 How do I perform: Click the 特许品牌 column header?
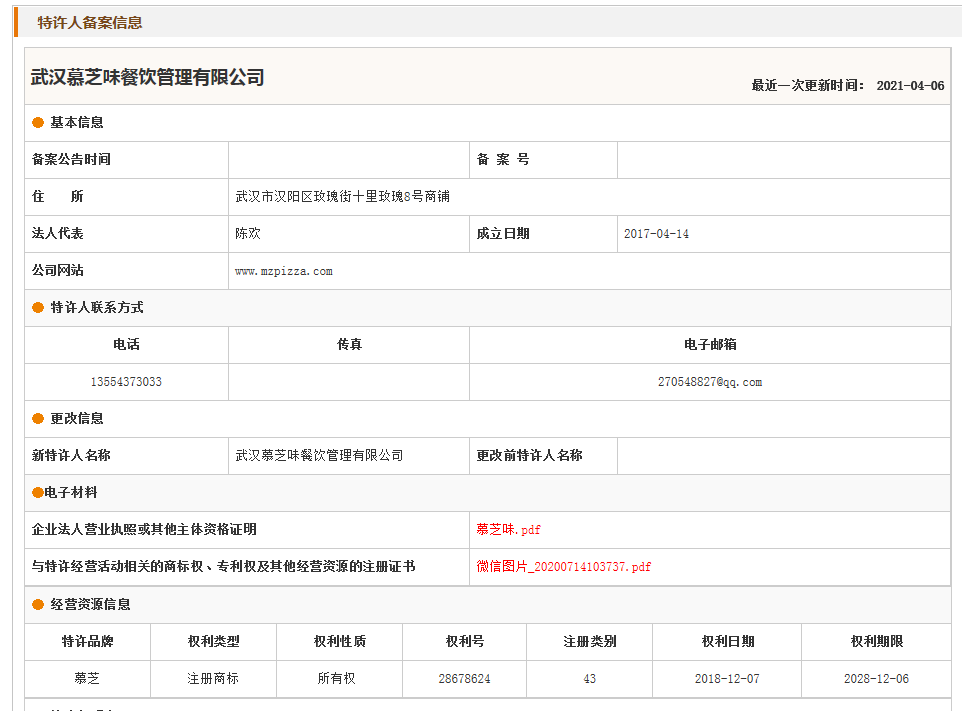click(x=87, y=642)
